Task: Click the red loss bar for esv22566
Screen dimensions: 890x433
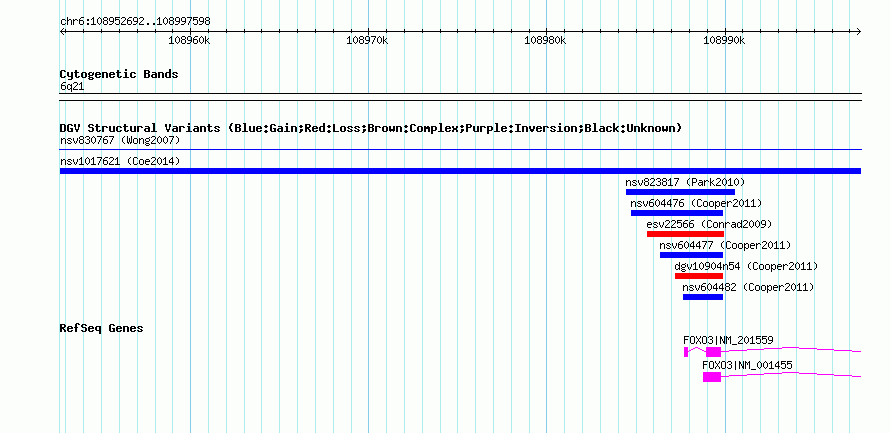Action: point(685,234)
